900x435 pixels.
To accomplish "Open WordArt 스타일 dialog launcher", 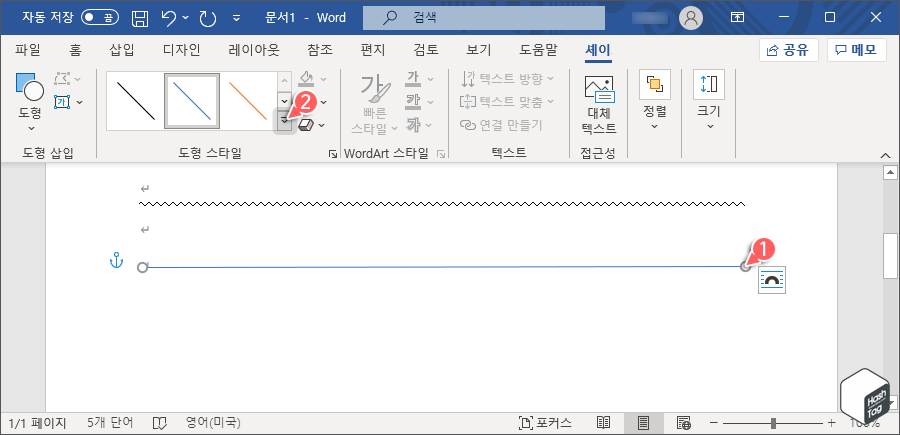I will point(441,154).
